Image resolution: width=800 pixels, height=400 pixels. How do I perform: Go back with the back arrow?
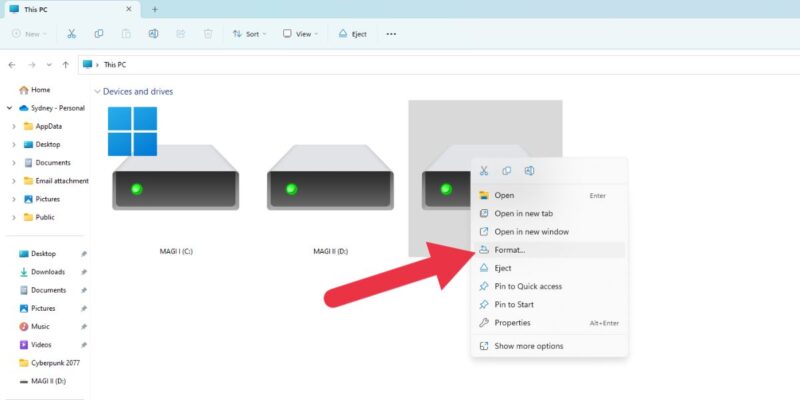[12, 65]
